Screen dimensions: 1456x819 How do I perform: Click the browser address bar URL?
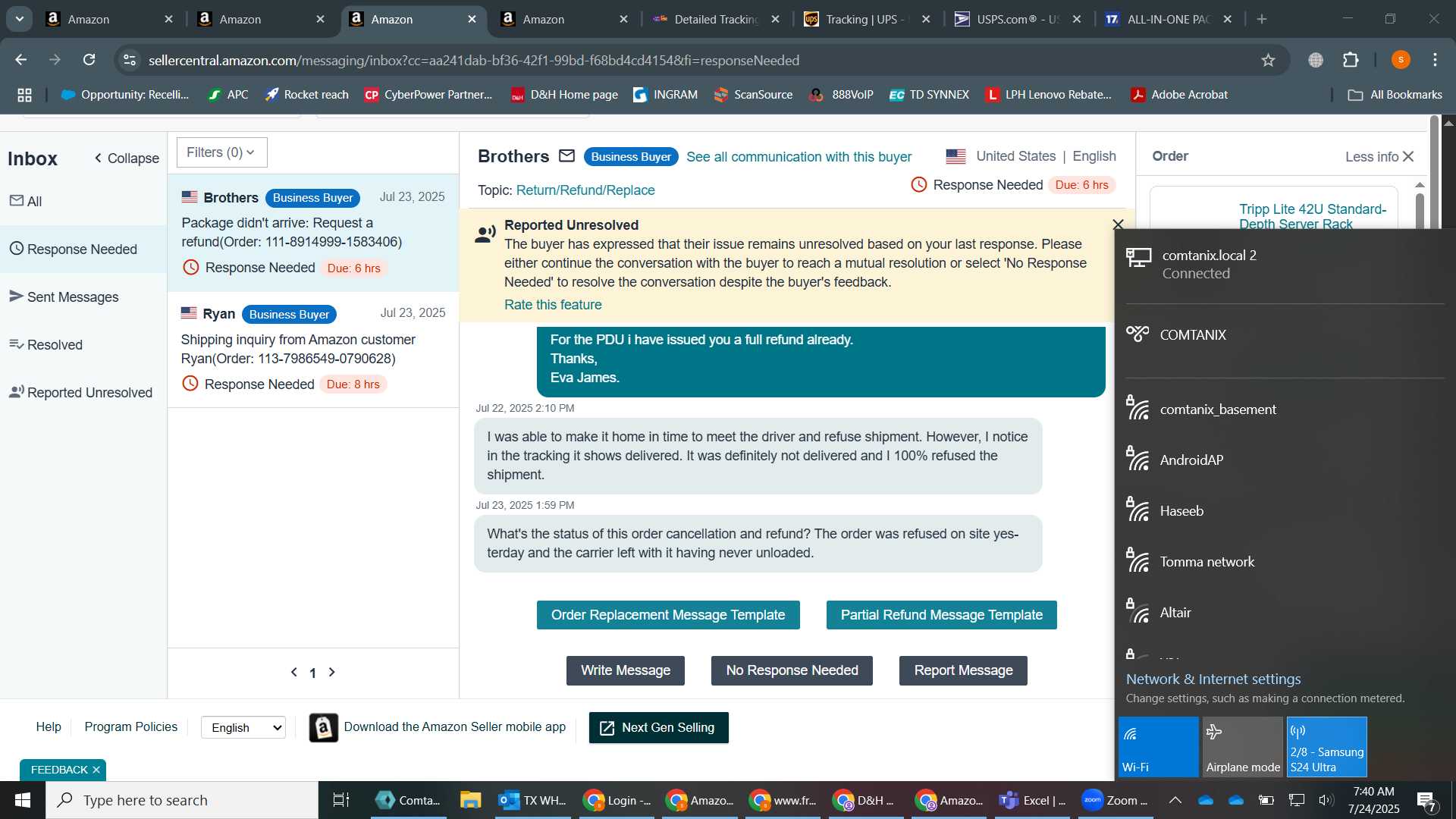(474, 60)
